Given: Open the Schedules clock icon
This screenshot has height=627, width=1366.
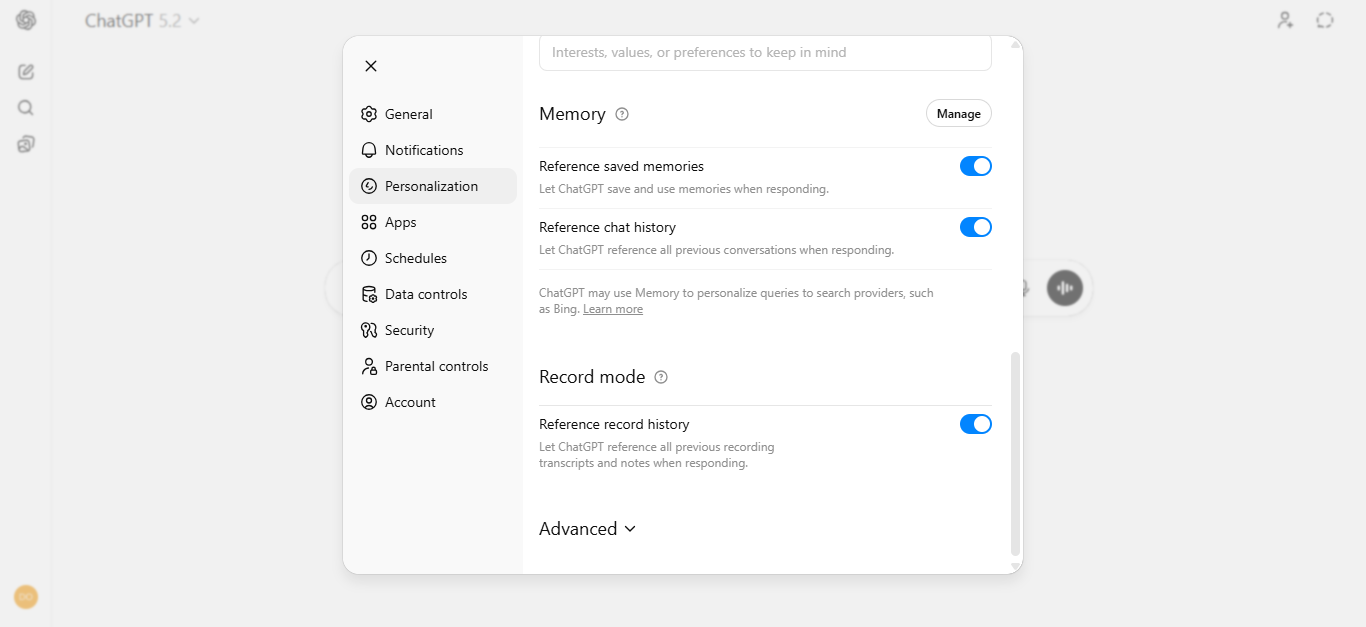Looking at the screenshot, I should 369,258.
